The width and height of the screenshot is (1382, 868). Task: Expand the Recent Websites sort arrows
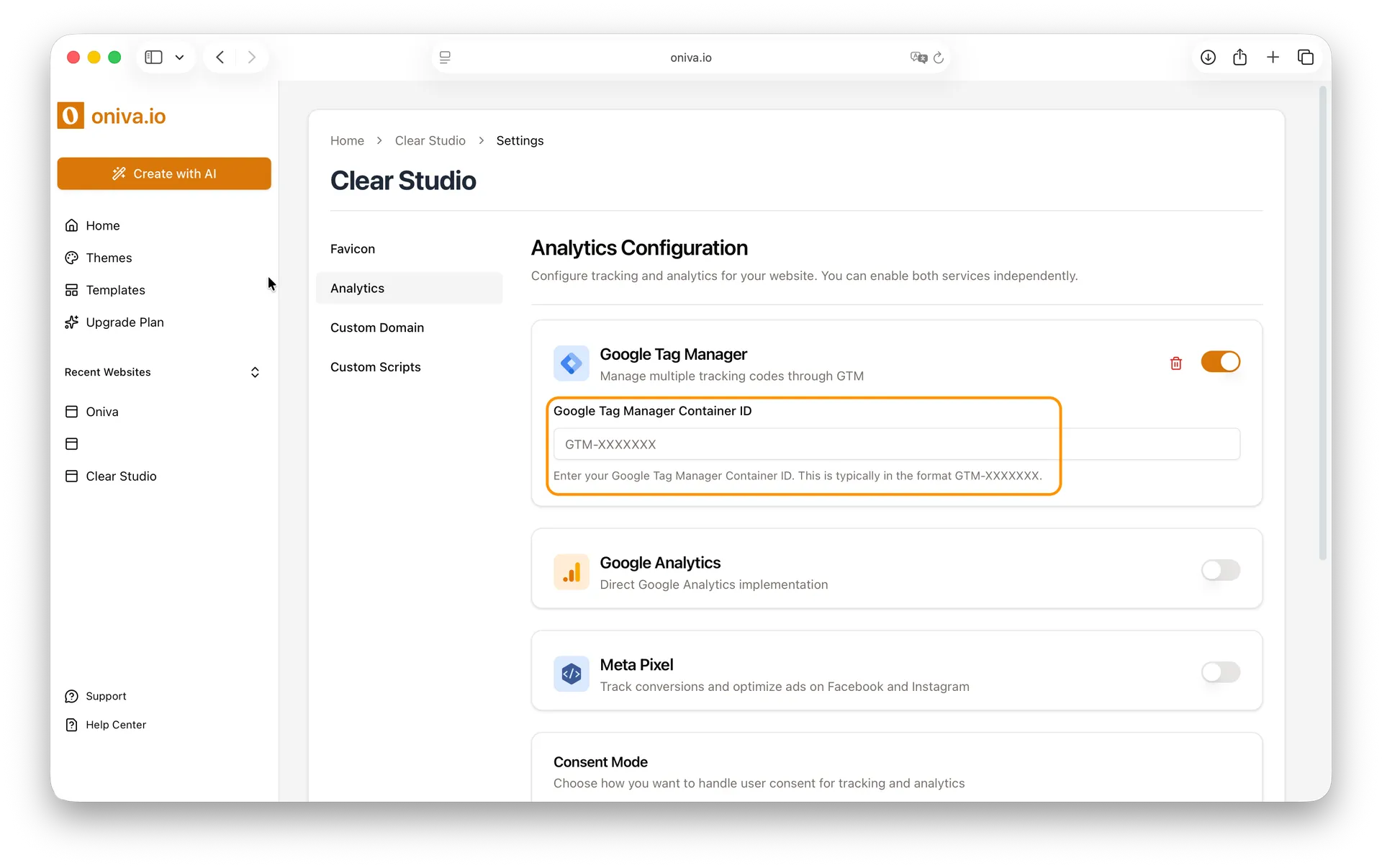pos(255,372)
